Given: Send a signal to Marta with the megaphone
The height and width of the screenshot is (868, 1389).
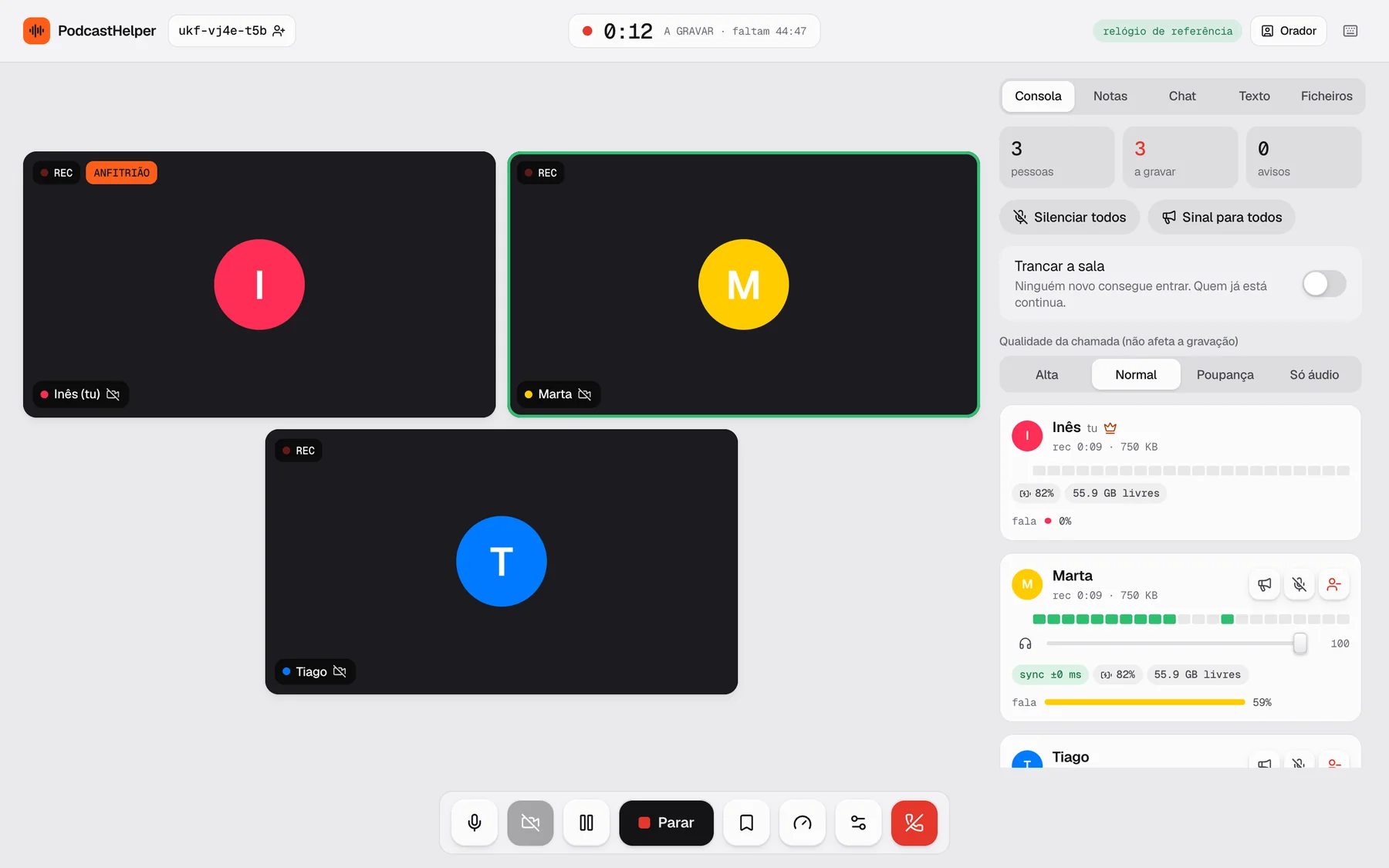Looking at the screenshot, I should [x=1265, y=585].
